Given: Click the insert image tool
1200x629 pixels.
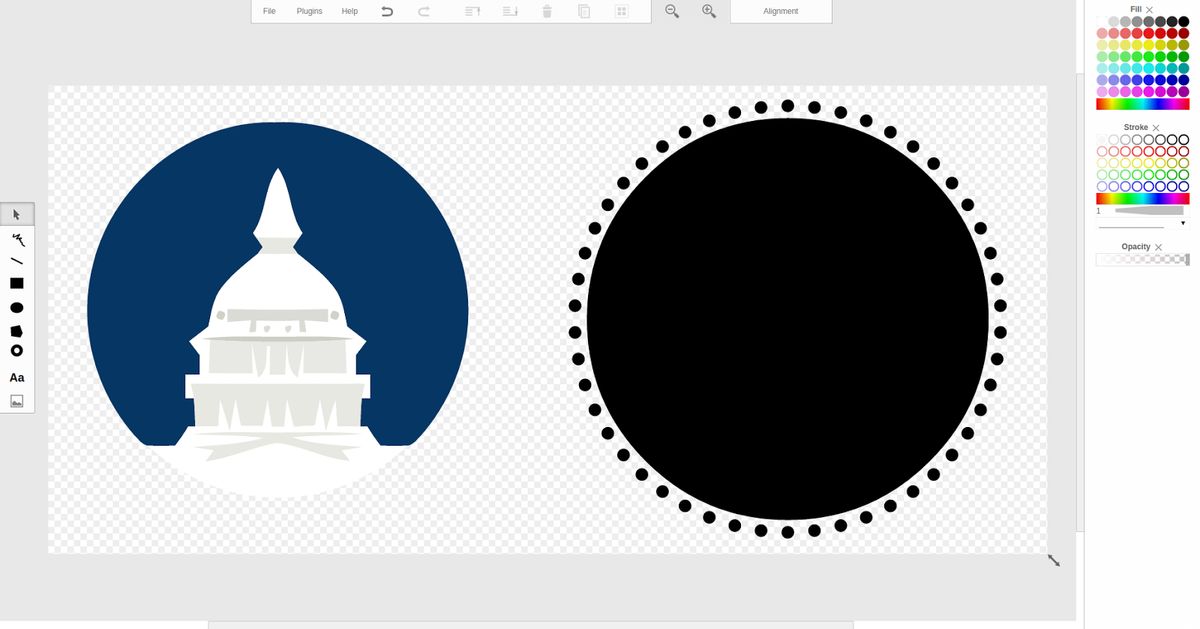Looking at the screenshot, I should point(17,401).
